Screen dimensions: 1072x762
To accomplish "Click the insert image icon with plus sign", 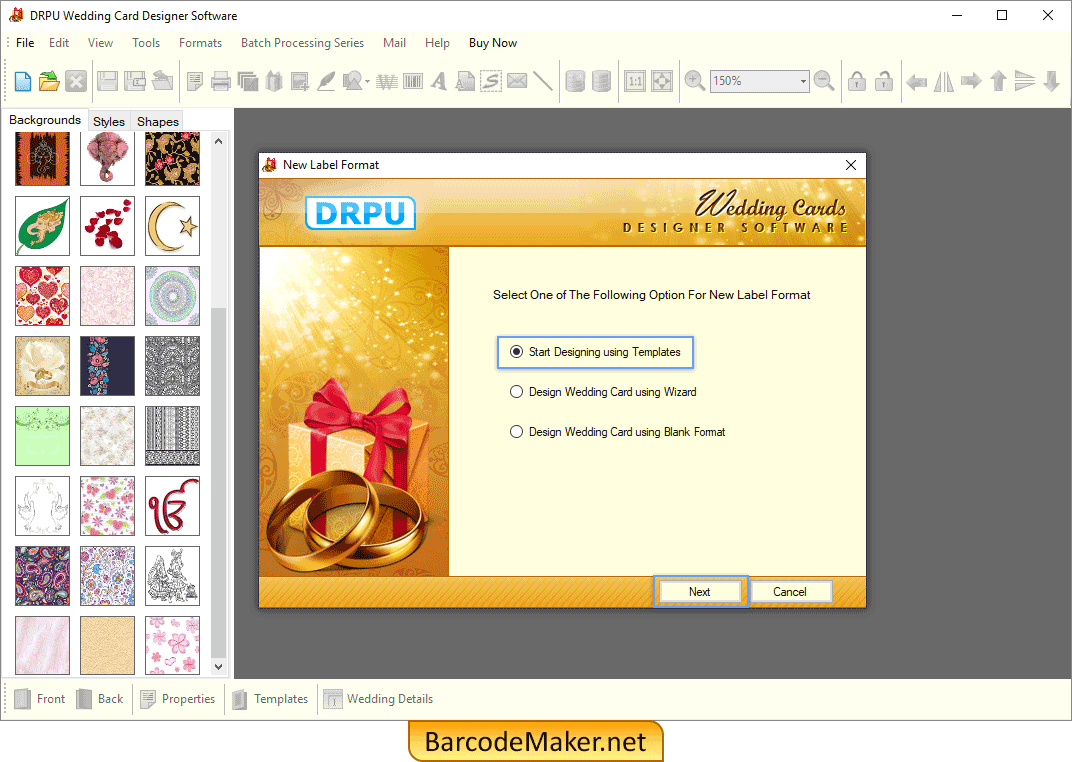I will pyautogui.click(x=299, y=81).
